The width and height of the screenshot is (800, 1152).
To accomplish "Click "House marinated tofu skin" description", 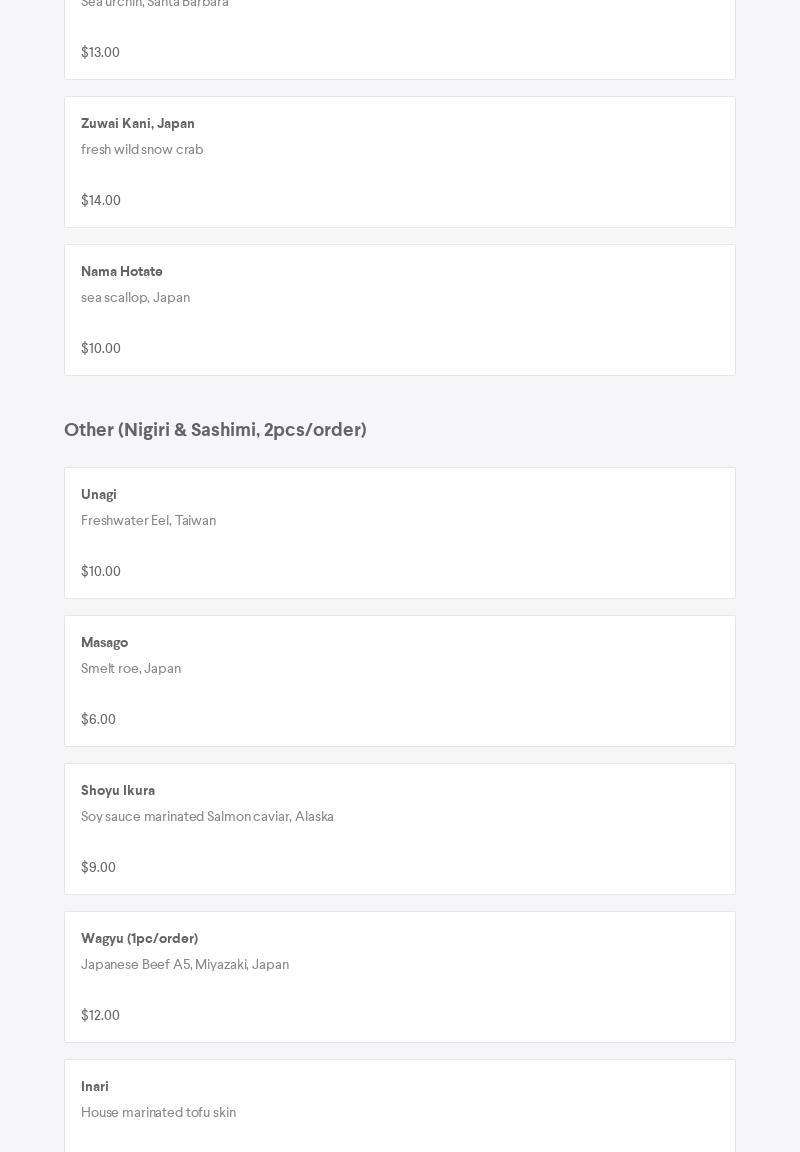I will pos(158,1113).
